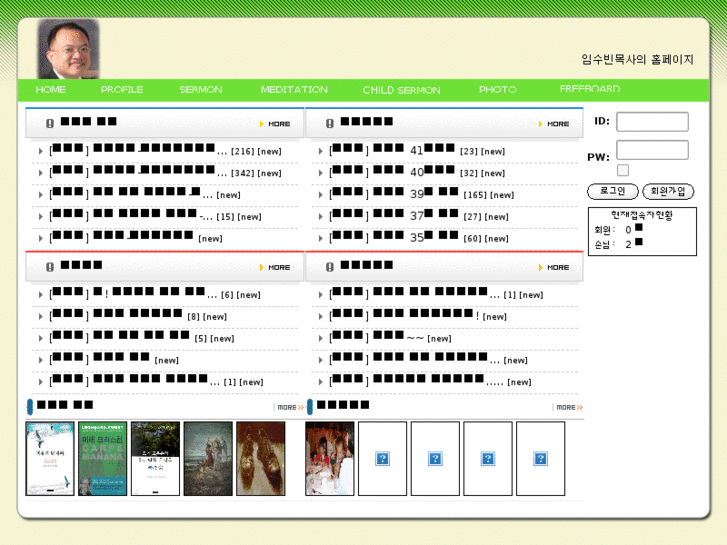Click the MORE arrow in the top-left panel
Screen dimensions: 727x545
(275, 124)
